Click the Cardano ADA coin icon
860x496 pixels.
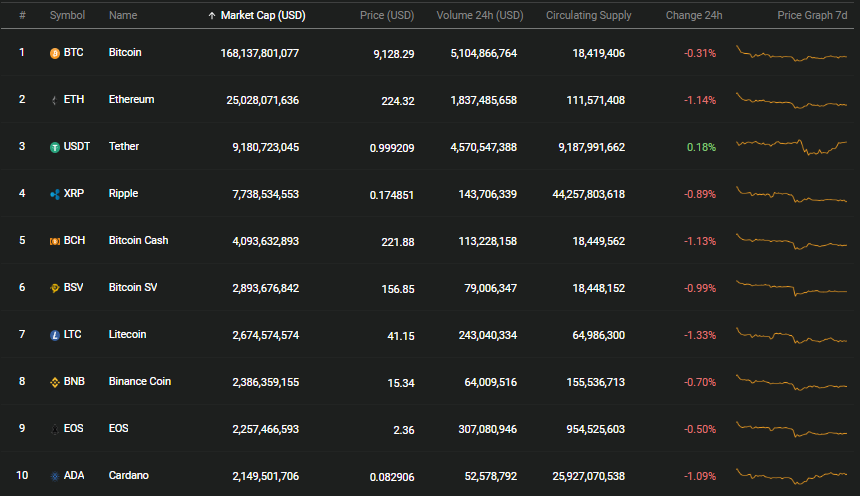(55, 476)
